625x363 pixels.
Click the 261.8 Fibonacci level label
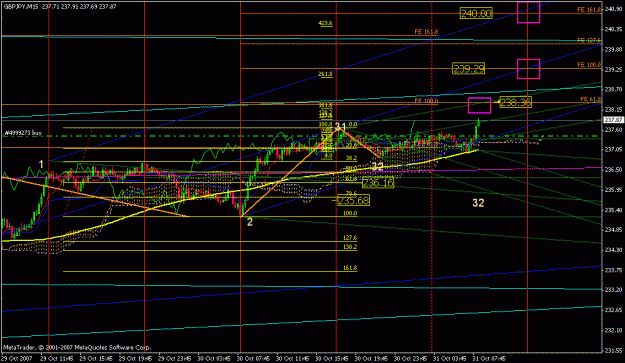coord(325,74)
